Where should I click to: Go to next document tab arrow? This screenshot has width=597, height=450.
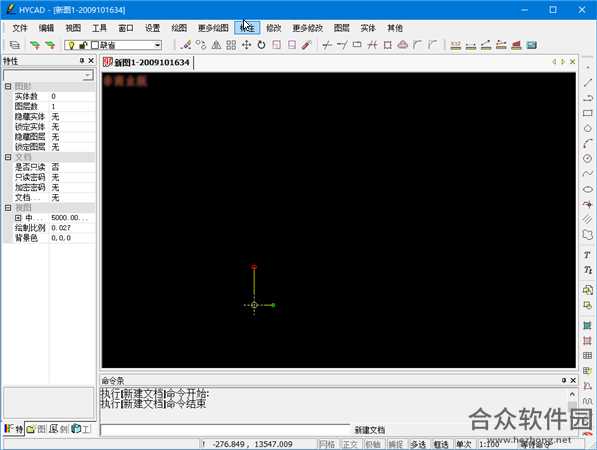(563, 62)
